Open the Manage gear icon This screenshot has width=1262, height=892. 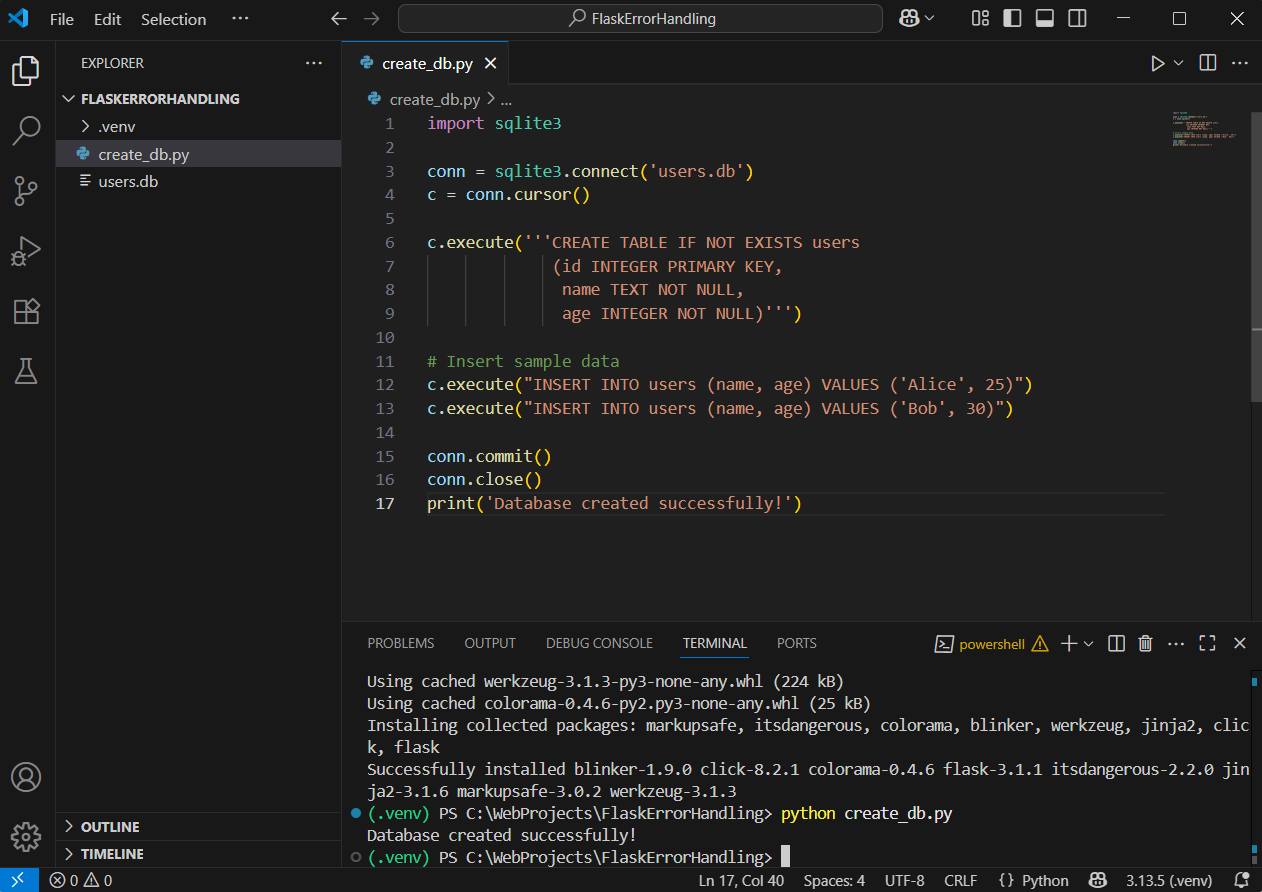(x=26, y=837)
